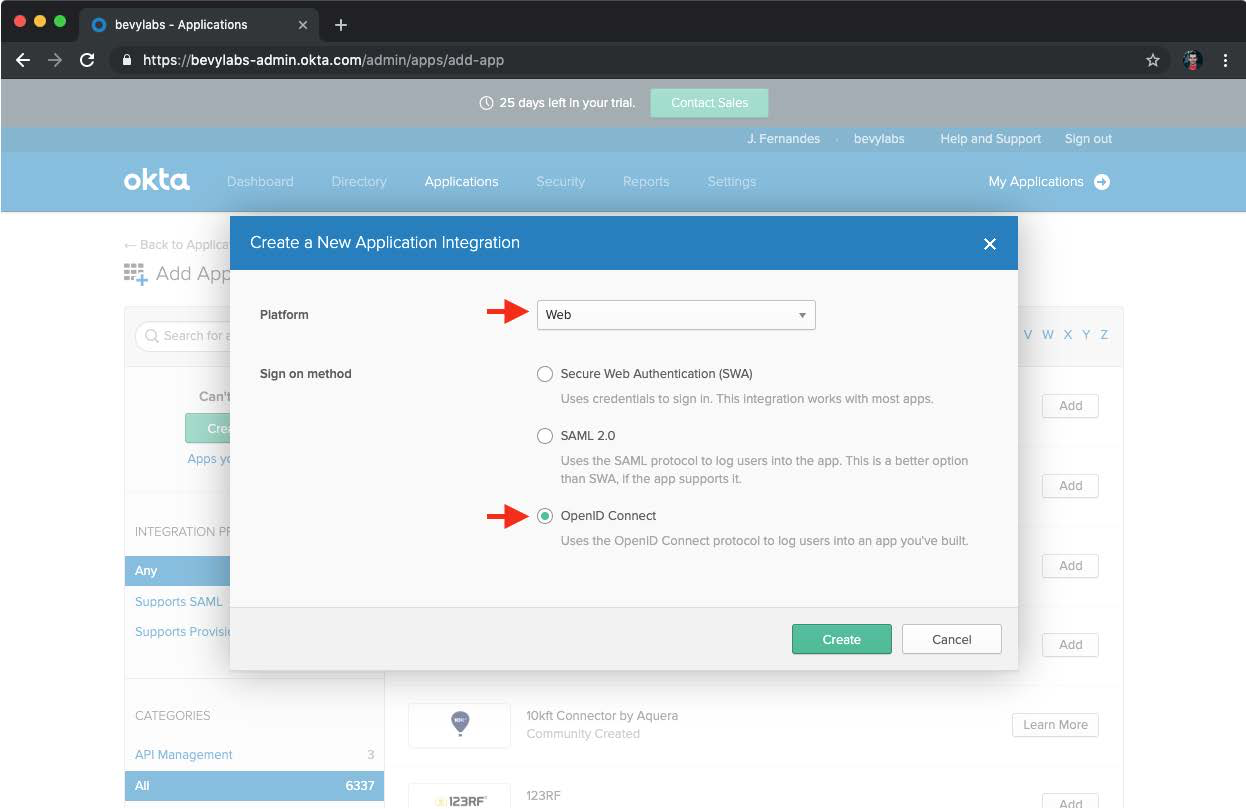The height and width of the screenshot is (809, 1246).
Task: Click the green Create button
Action: click(841, 640)
